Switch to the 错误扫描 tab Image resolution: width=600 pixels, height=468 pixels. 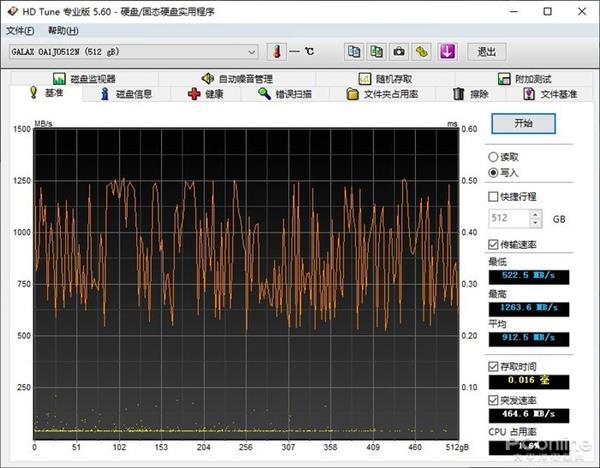[285, 94]
